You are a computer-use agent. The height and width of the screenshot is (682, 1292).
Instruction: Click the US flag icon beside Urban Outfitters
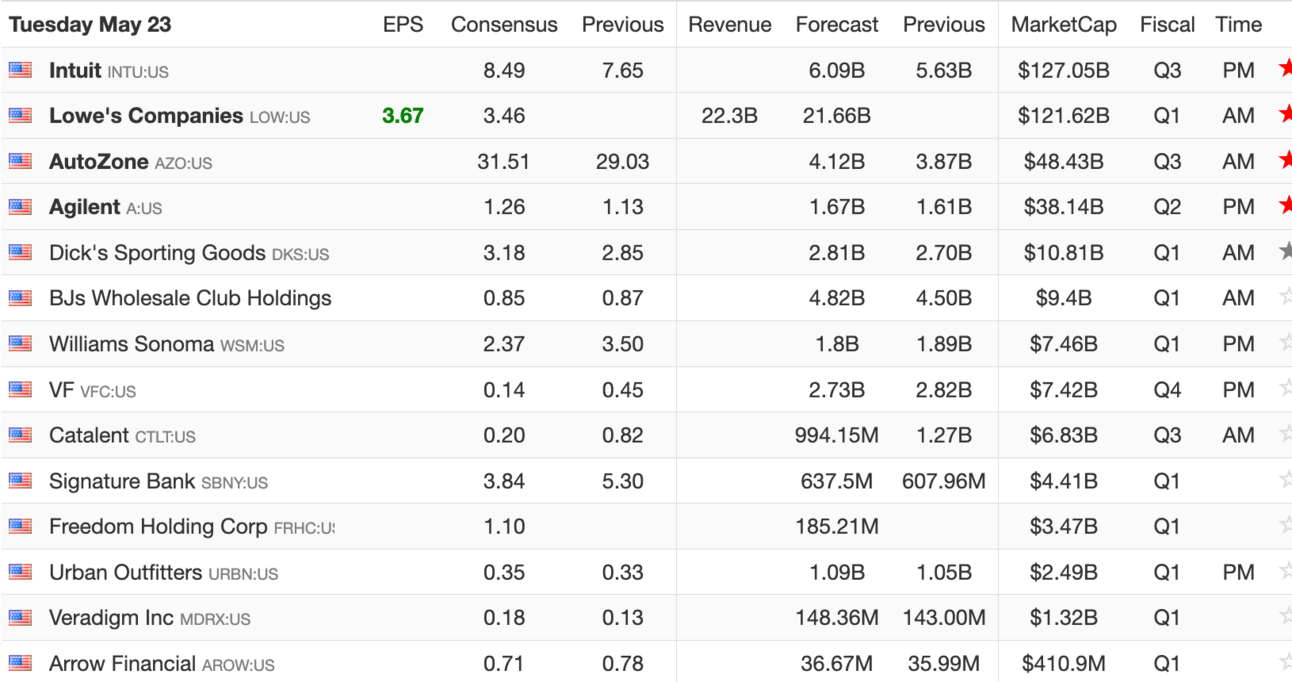coord(20,572)
